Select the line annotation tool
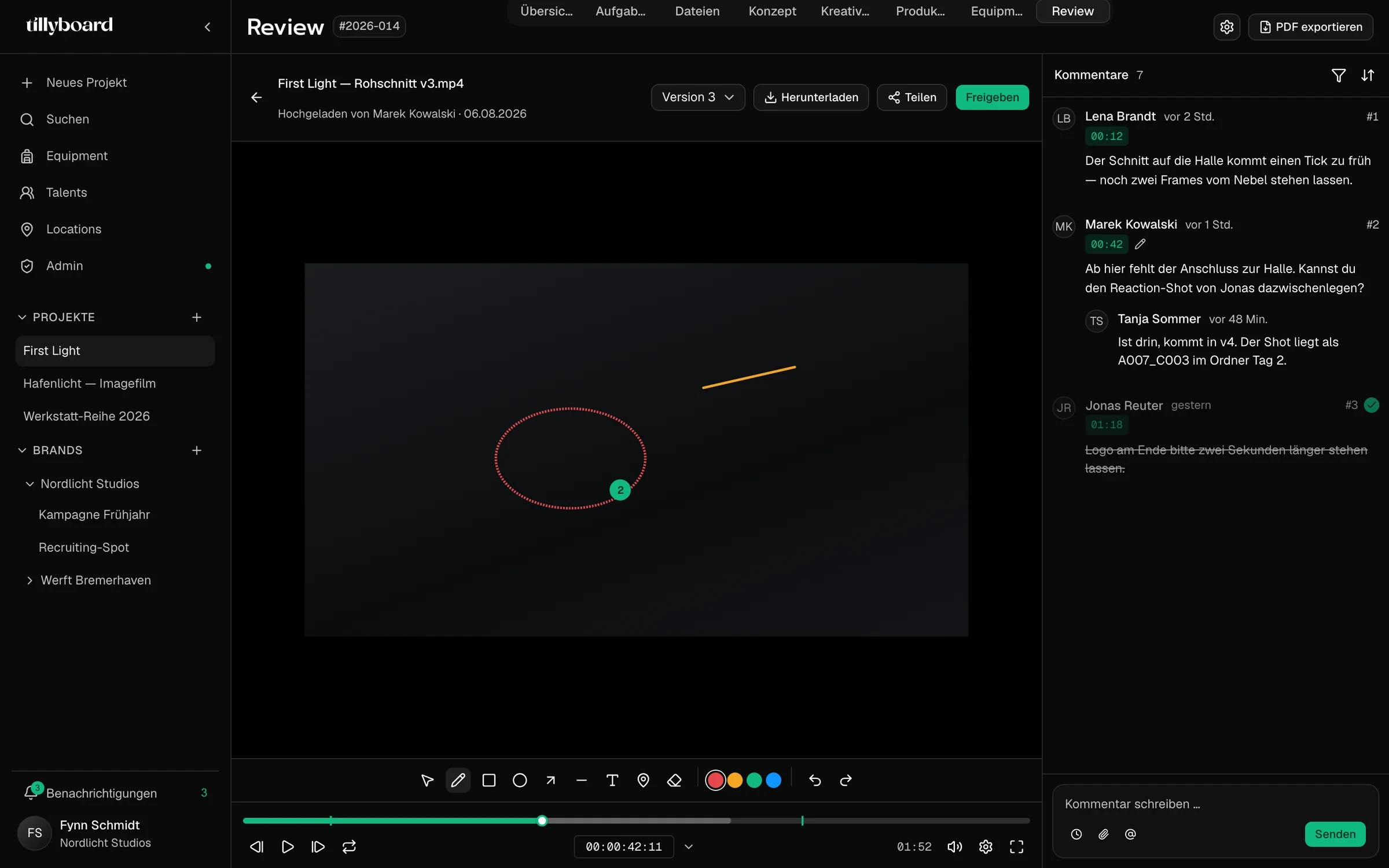Image resolution: width=1389 pixels, height=868 pixels. (582, 781)
